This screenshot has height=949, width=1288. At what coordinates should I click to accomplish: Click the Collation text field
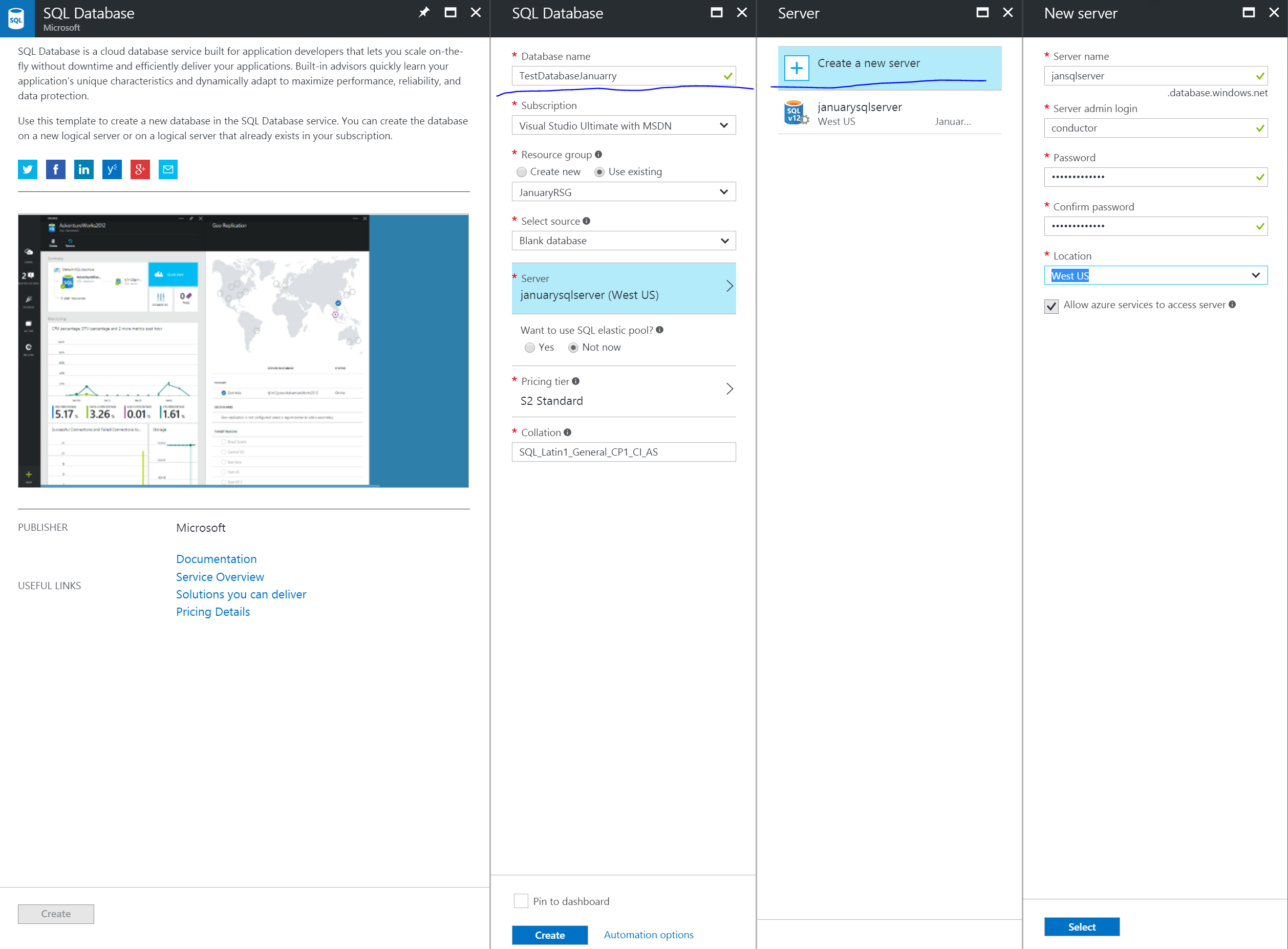coord(624,452)
